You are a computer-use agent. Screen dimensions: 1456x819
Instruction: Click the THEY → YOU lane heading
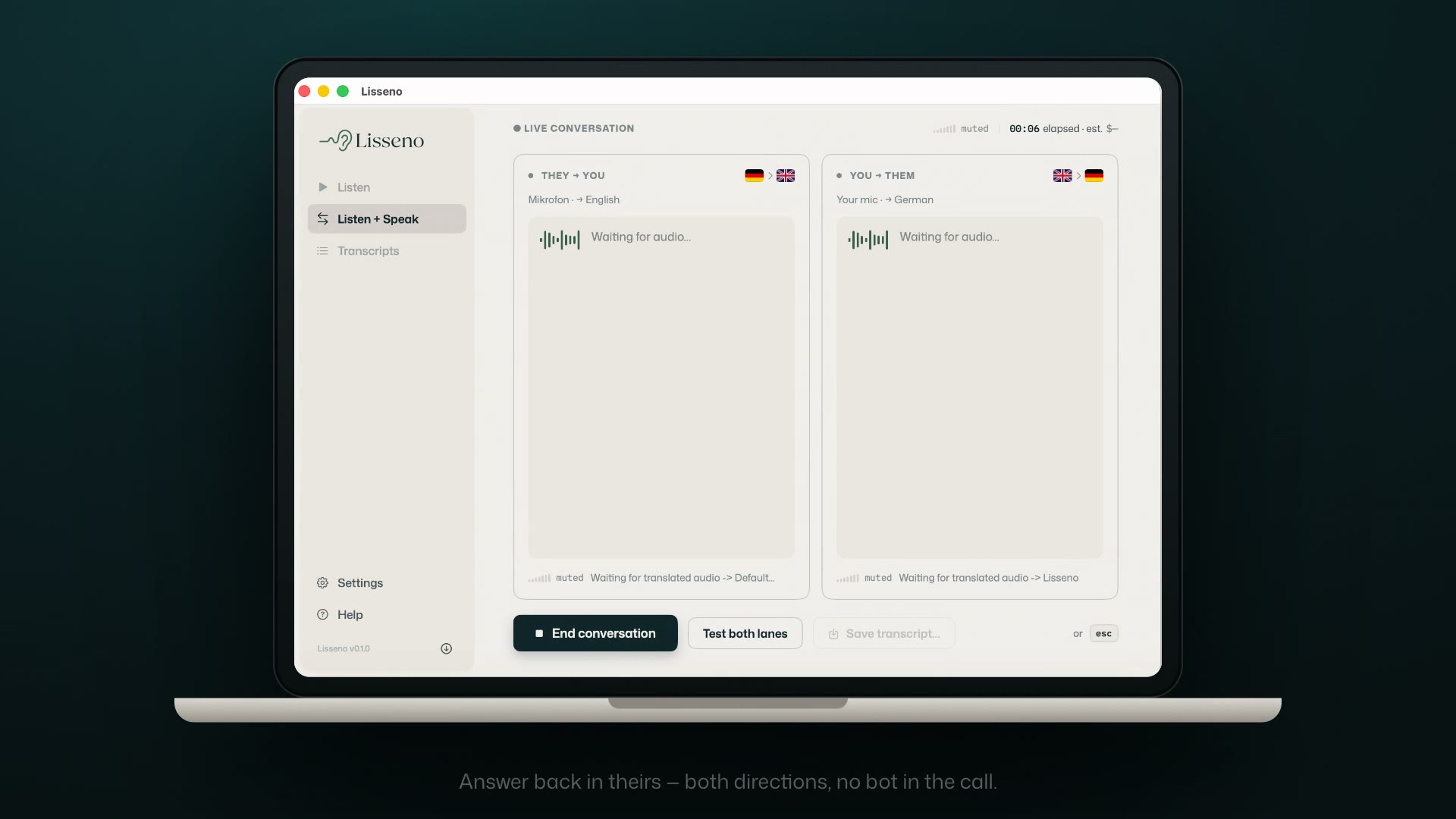573,176
